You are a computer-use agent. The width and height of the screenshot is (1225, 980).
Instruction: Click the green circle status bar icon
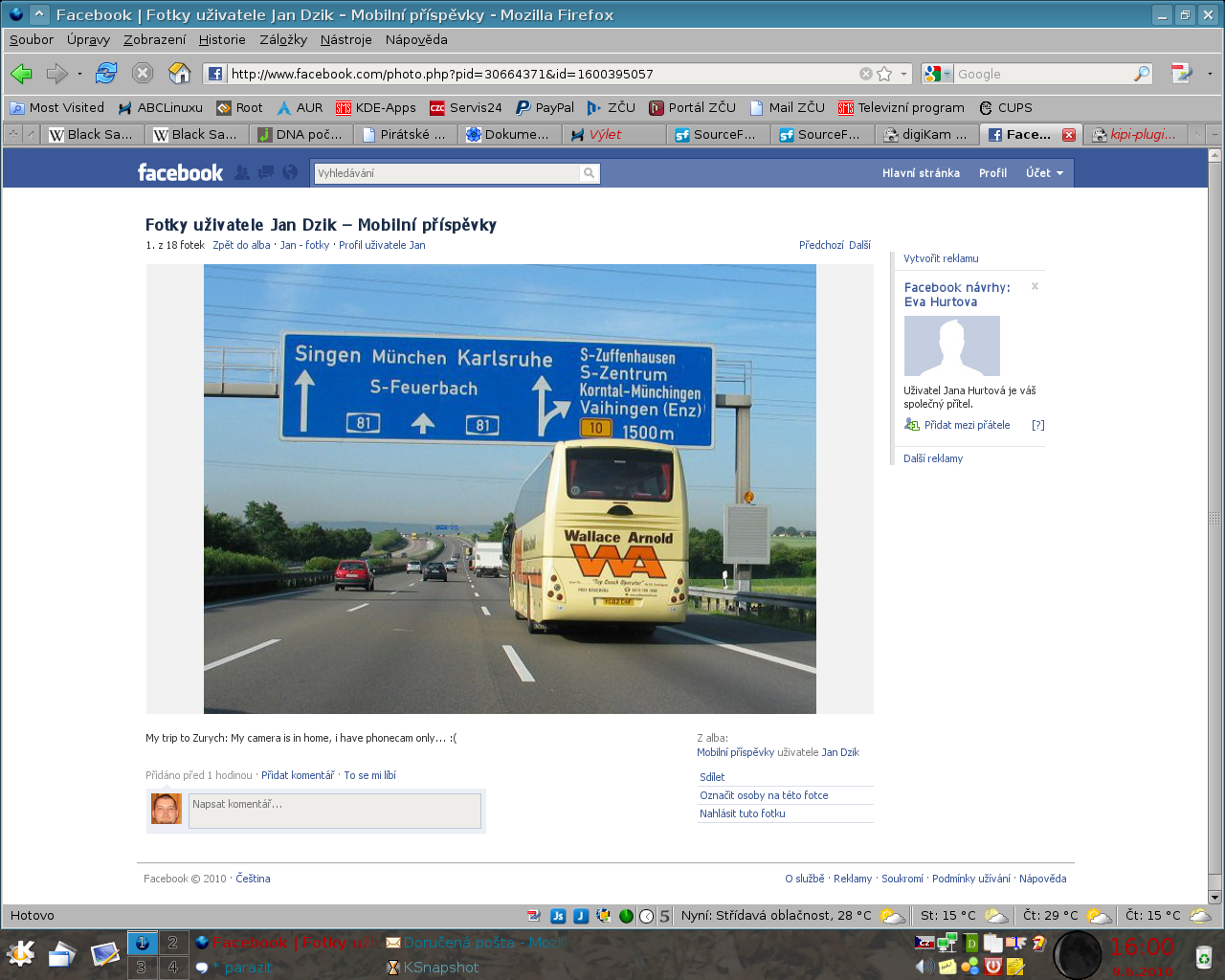click(626, 916)
